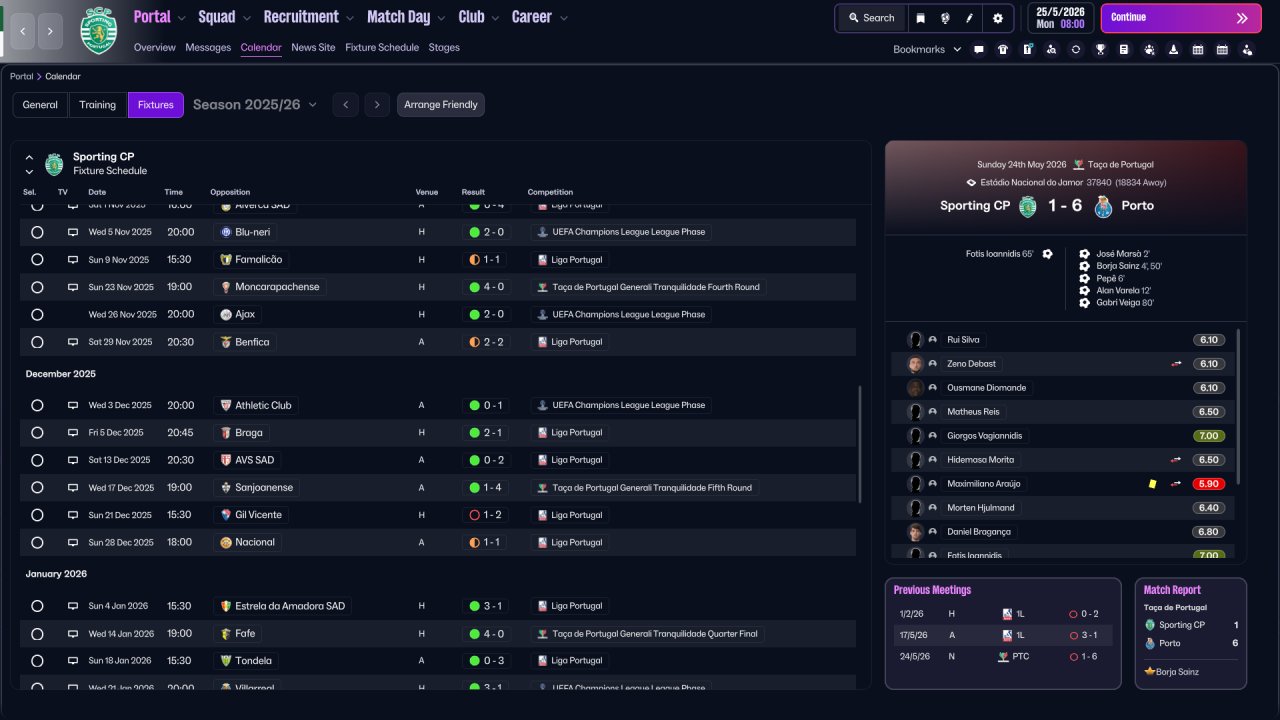1280x720 pixels.
Task: Click the Sporting CP crest in the match scoreline
Action: pyautogui.click(x=1028, y=206)
